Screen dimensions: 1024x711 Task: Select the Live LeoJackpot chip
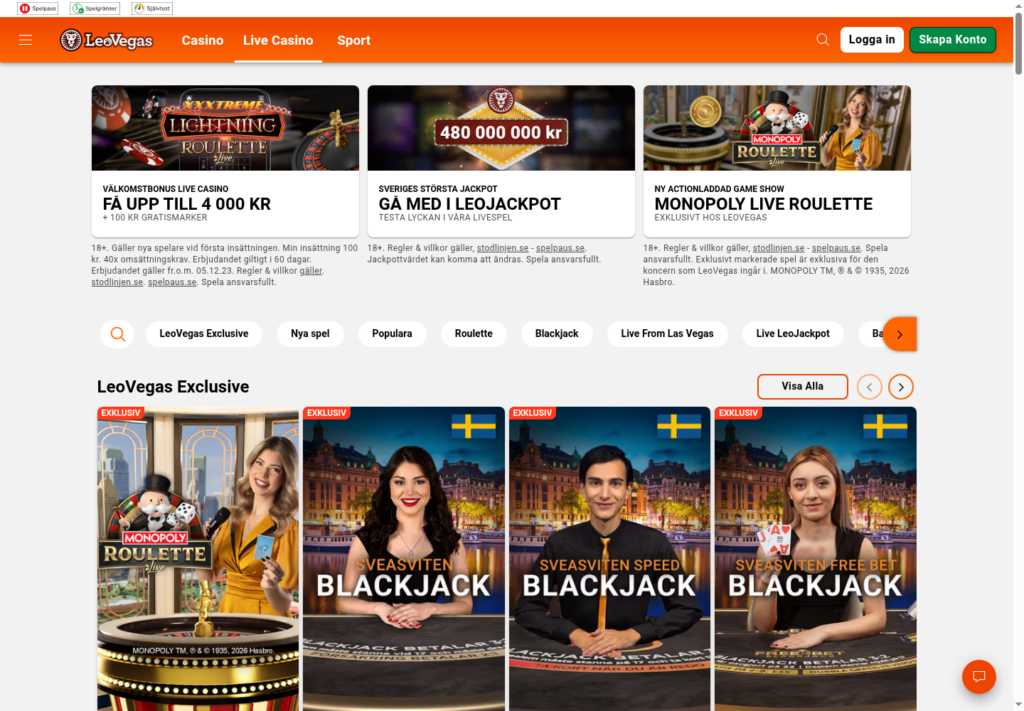click(x=793, y=334)
